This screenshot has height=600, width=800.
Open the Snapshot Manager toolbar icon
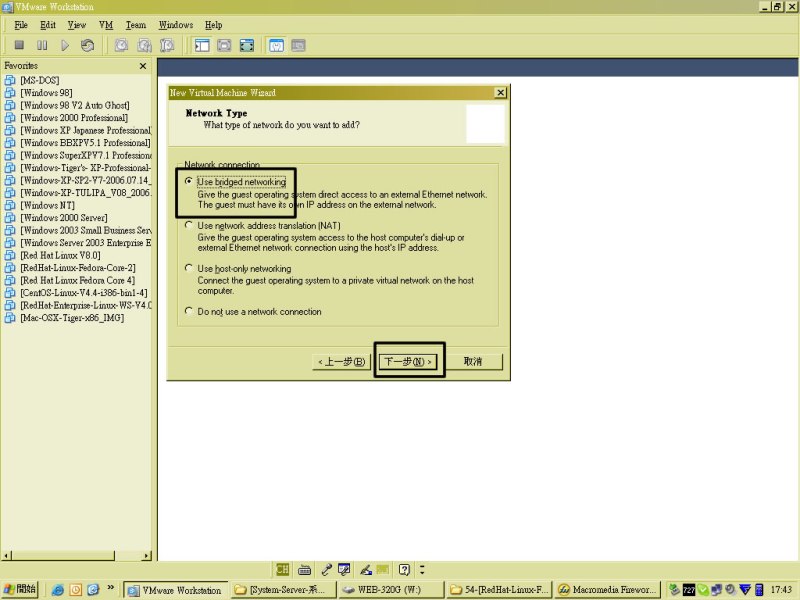click(167, 45)
